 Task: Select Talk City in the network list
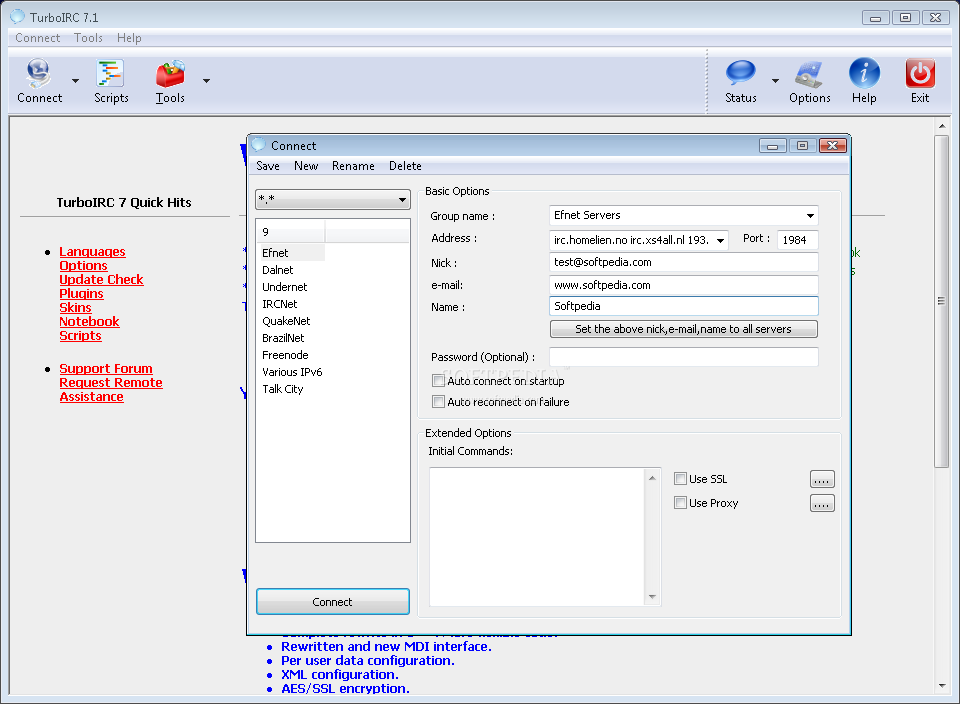point(282,389)
